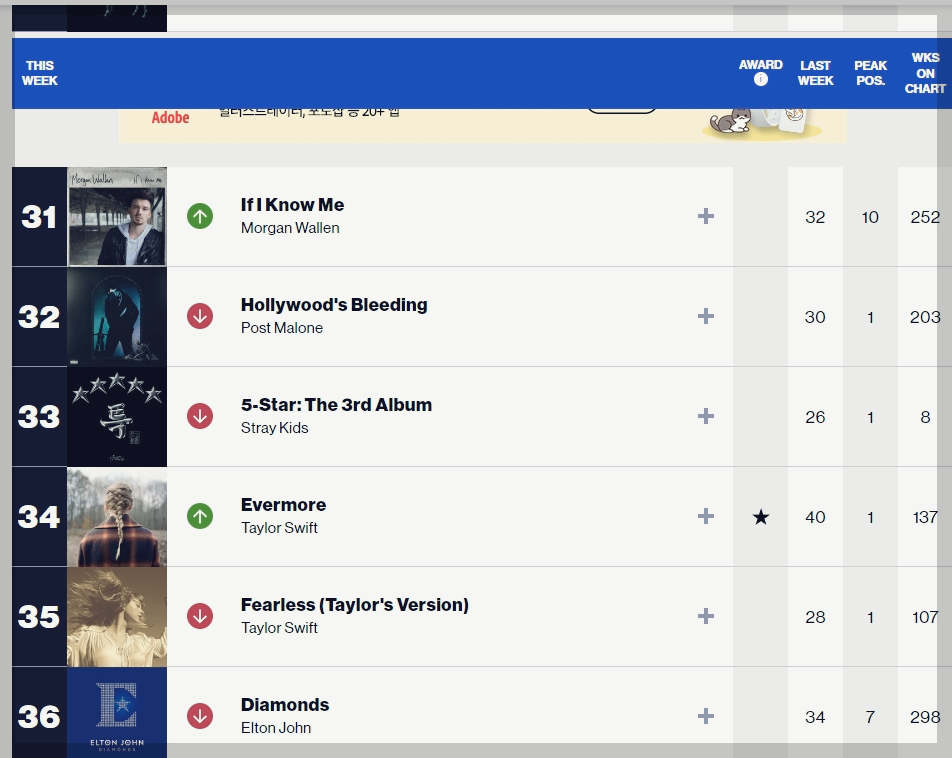Click weeks on chart value 137
Image resolution: width=952 pixels, height=758 pixels.
pyautogui.click(x=925, y=517)
